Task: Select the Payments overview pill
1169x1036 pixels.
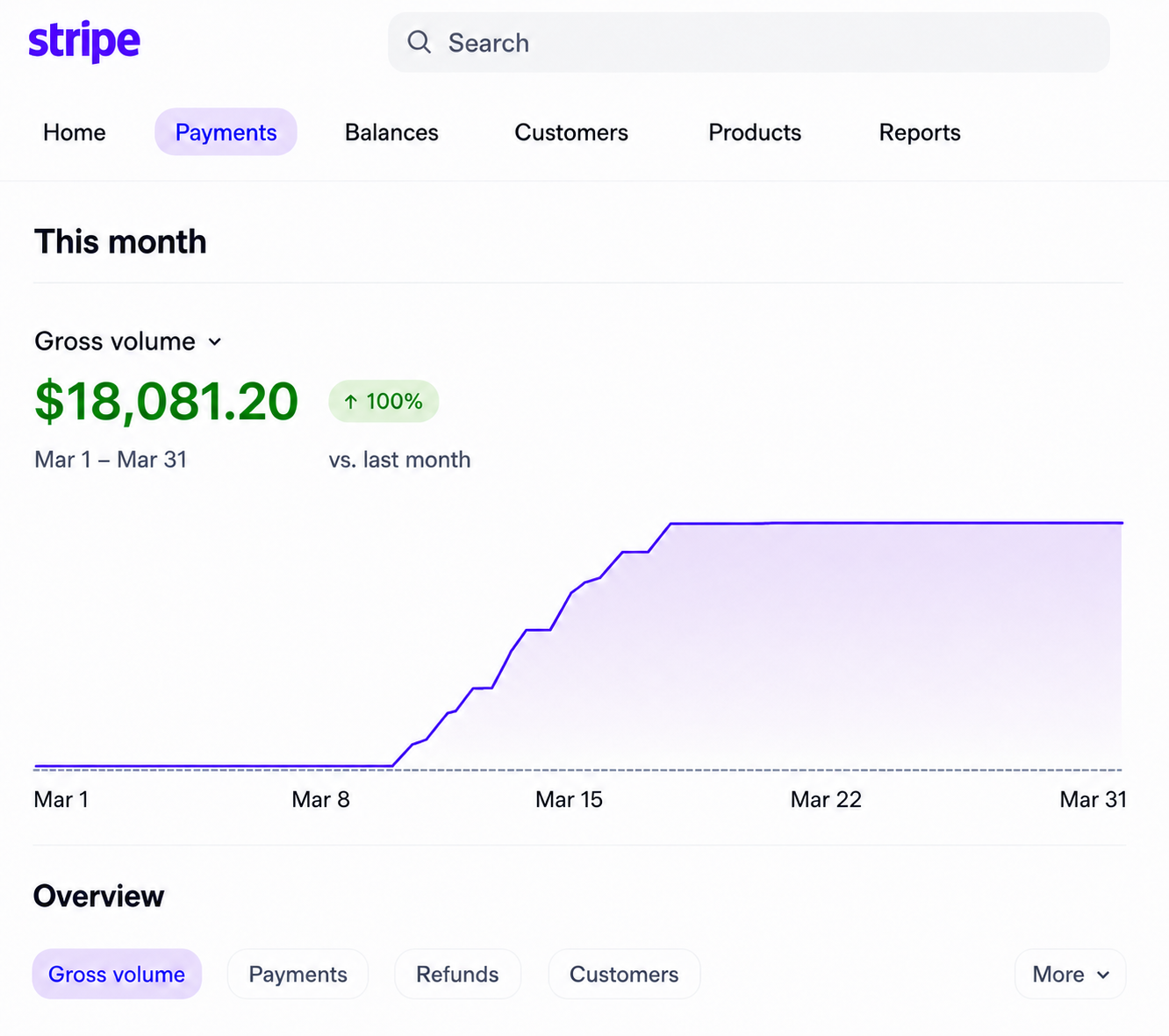Action: click(x=298, y=974)
